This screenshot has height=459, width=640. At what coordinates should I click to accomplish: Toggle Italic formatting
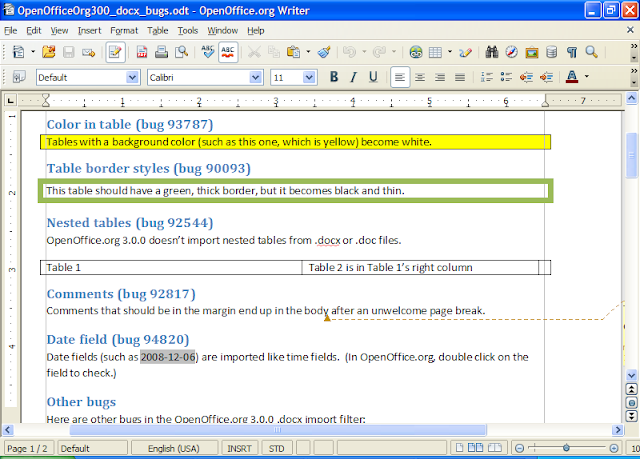click(352, 77)
